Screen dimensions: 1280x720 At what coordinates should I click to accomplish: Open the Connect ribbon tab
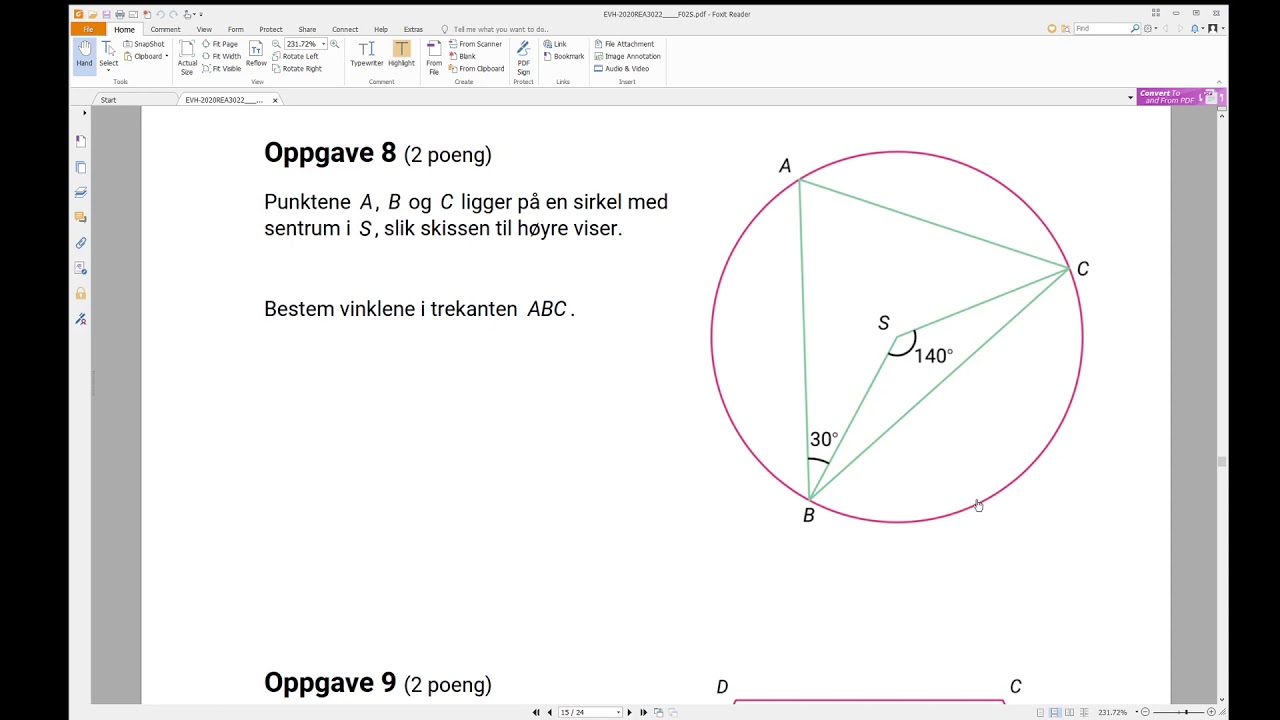345,30
